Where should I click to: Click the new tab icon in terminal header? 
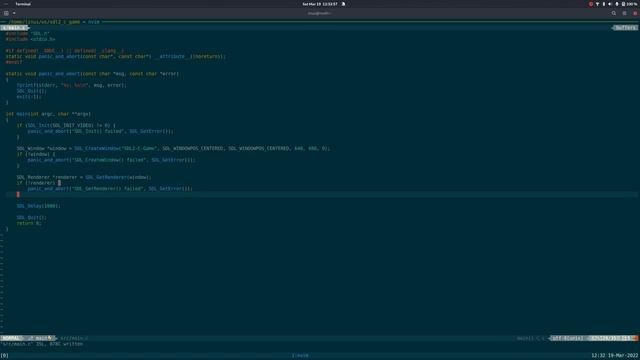click(x=6, y=13)
